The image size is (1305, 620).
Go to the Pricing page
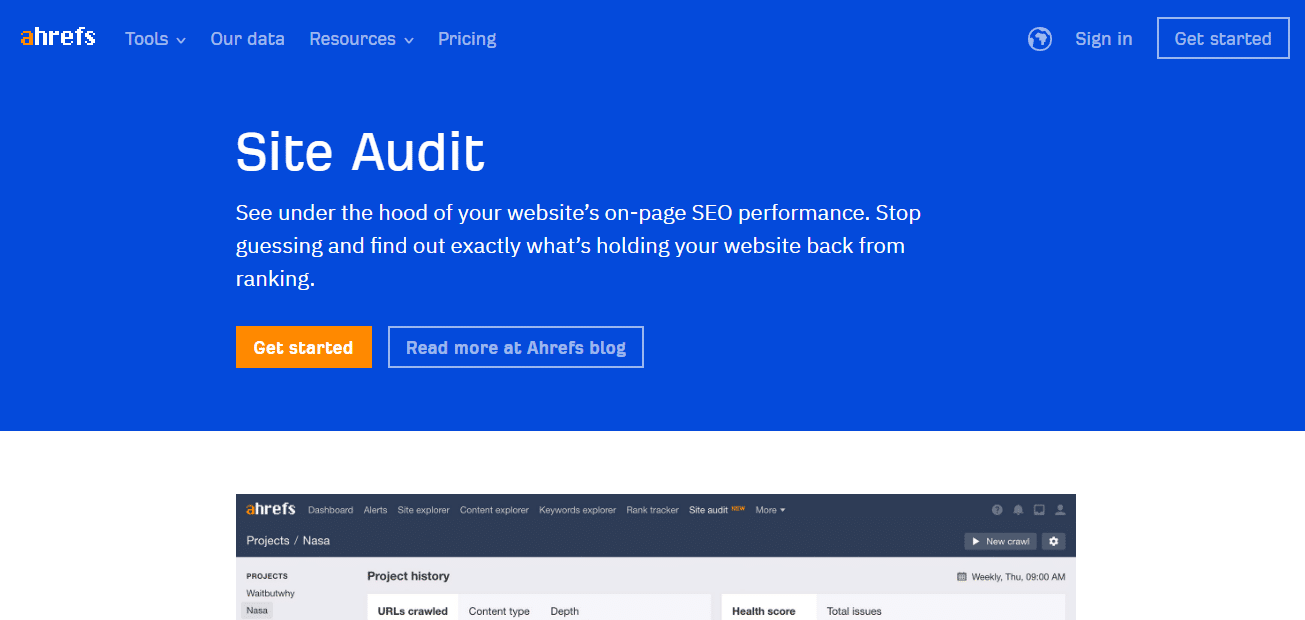[467, 39]
